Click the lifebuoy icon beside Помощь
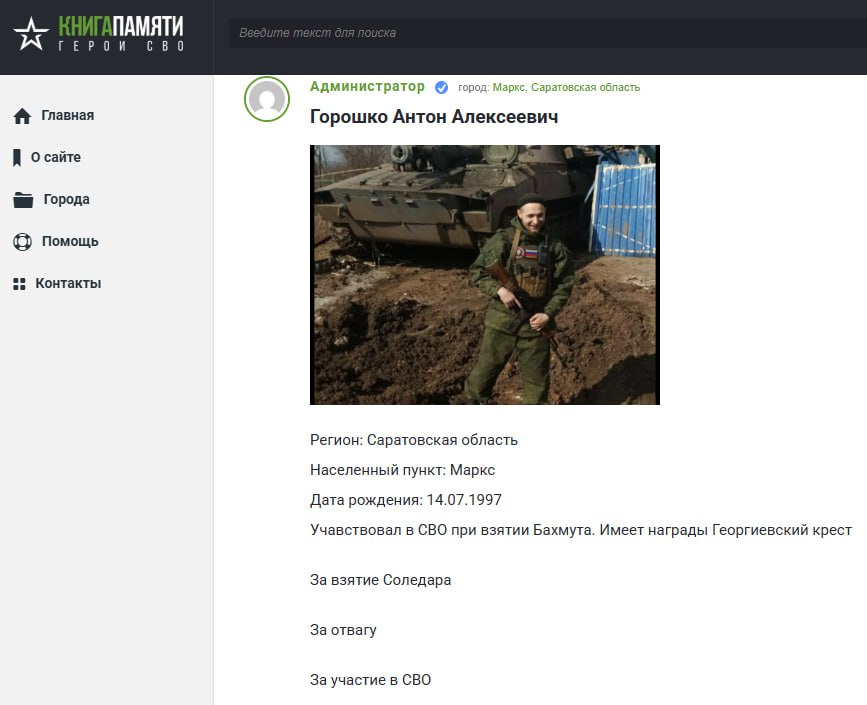Image resolution: width=867 pixels, height=705 pixels. click(x=22, y=242)
